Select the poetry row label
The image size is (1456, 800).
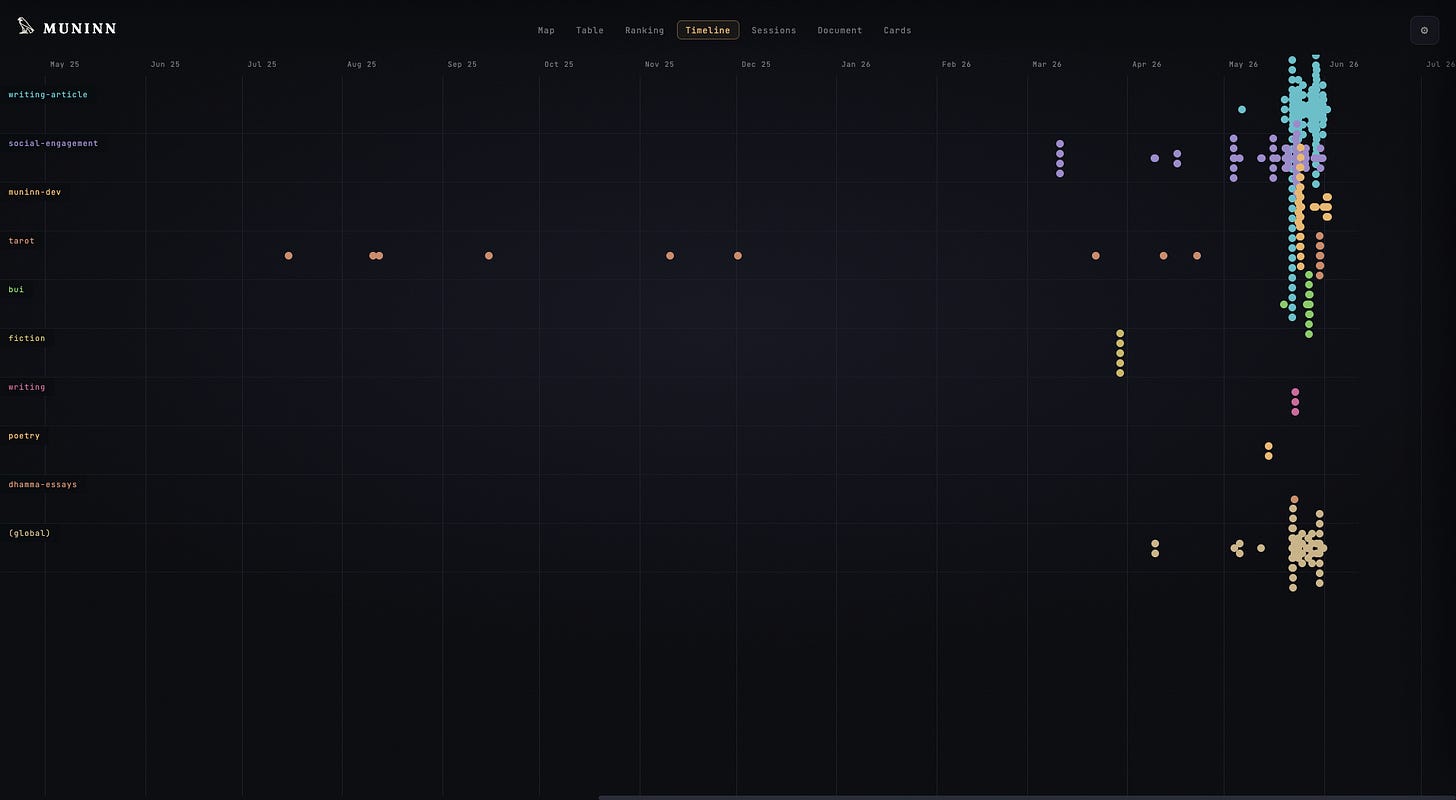click(24, 436)
